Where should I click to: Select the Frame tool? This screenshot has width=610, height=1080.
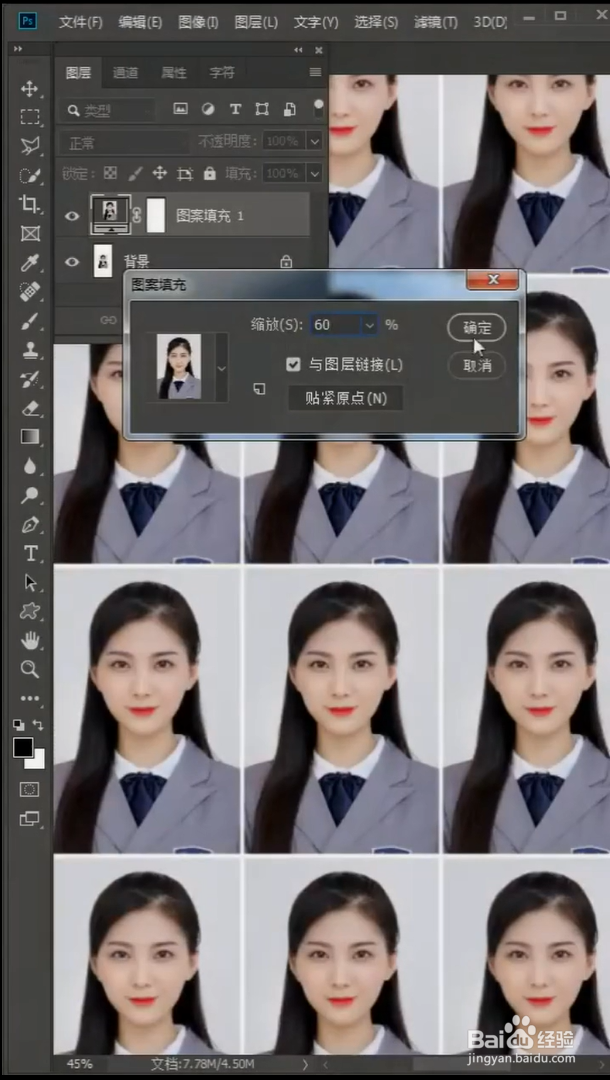coord(30,233)
